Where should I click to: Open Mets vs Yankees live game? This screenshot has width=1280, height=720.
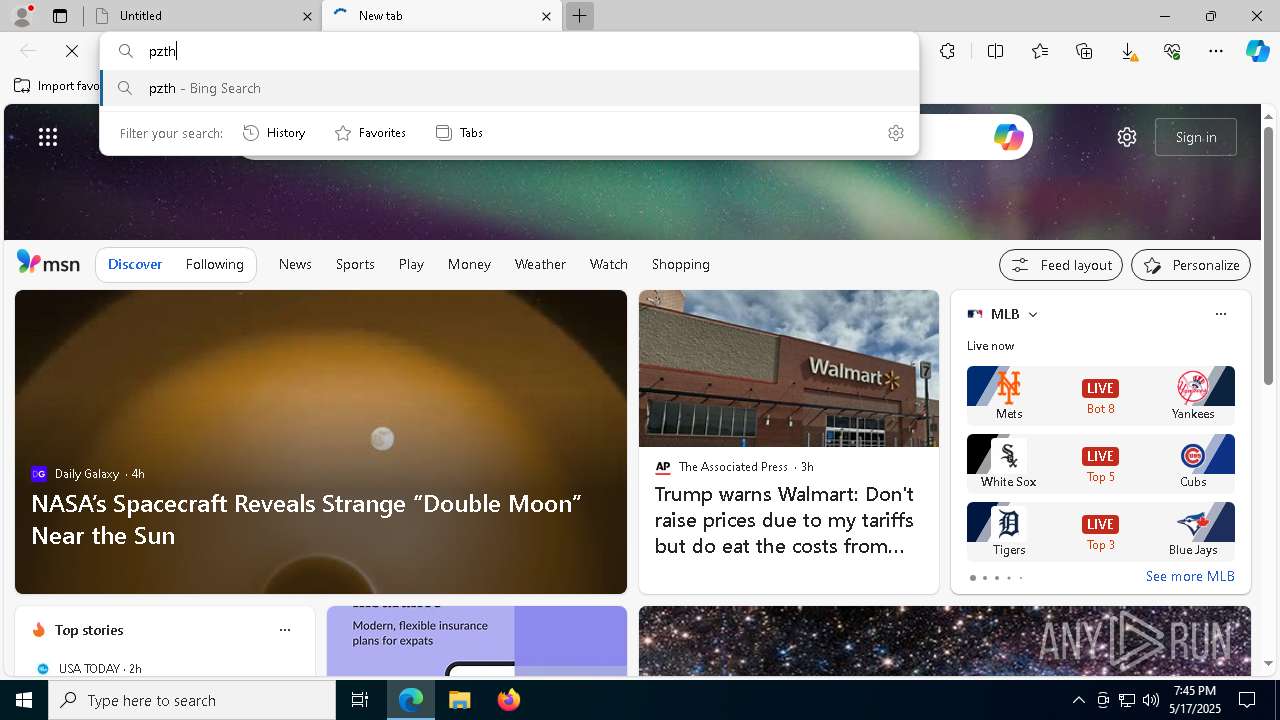[x=1101, y=395]
